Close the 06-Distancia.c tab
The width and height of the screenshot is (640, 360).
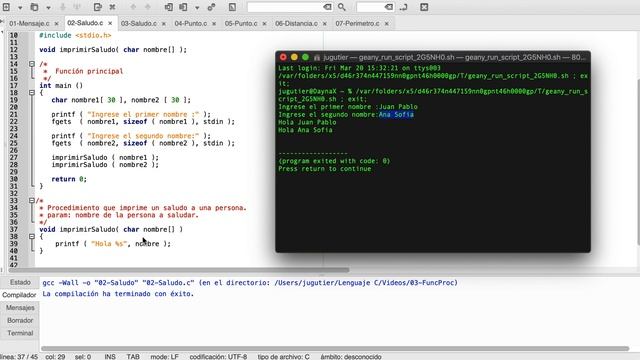pyautogui.click(x=324, y=24)
